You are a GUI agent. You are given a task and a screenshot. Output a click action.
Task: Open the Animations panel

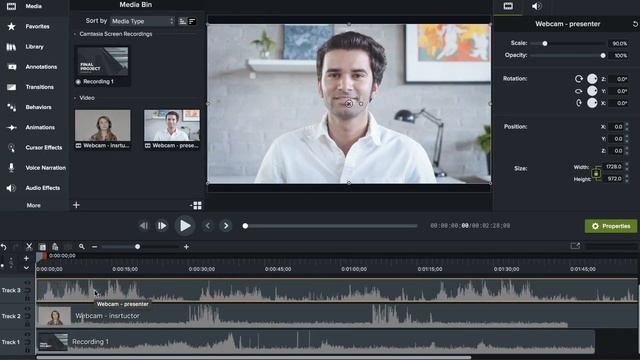coord(31,127)
